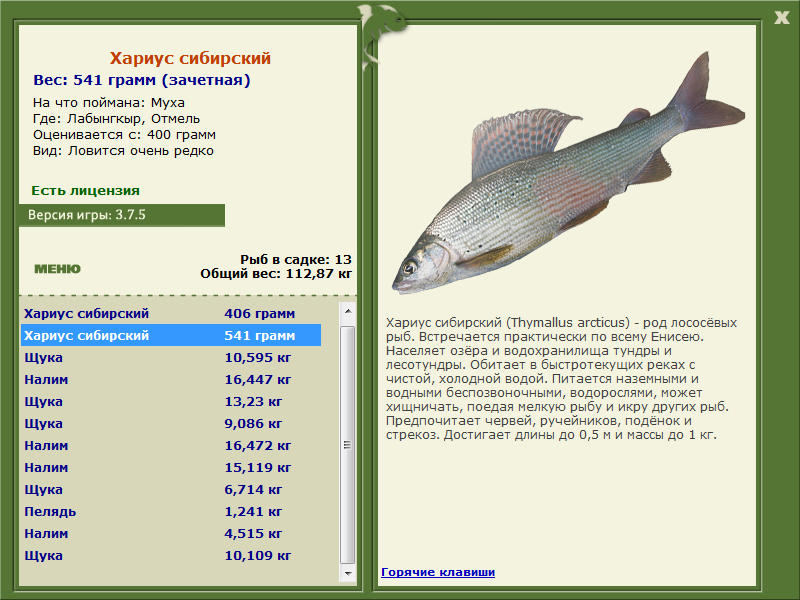Pick Щука 10,109 кг at list bottom
The height and width of the screenshot is (600, 800).
click(x=171, y=555)
